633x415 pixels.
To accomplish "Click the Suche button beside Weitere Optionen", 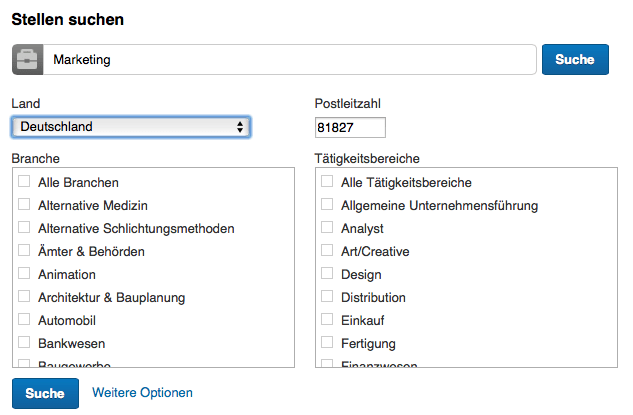I will 45,393.
